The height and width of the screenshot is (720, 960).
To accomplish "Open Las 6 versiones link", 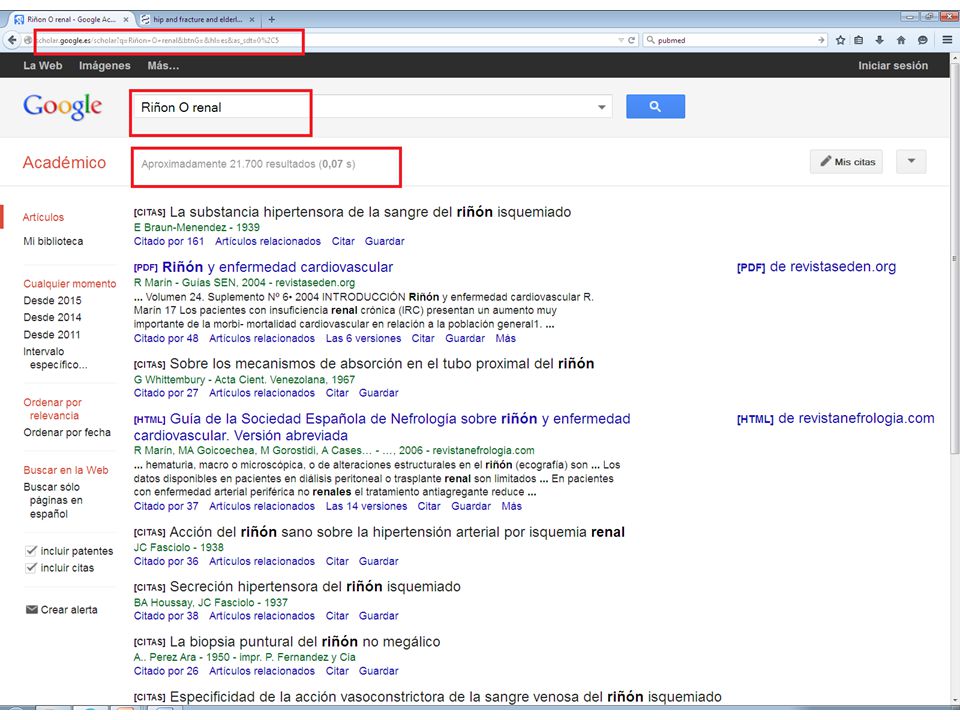I will 363,338.
